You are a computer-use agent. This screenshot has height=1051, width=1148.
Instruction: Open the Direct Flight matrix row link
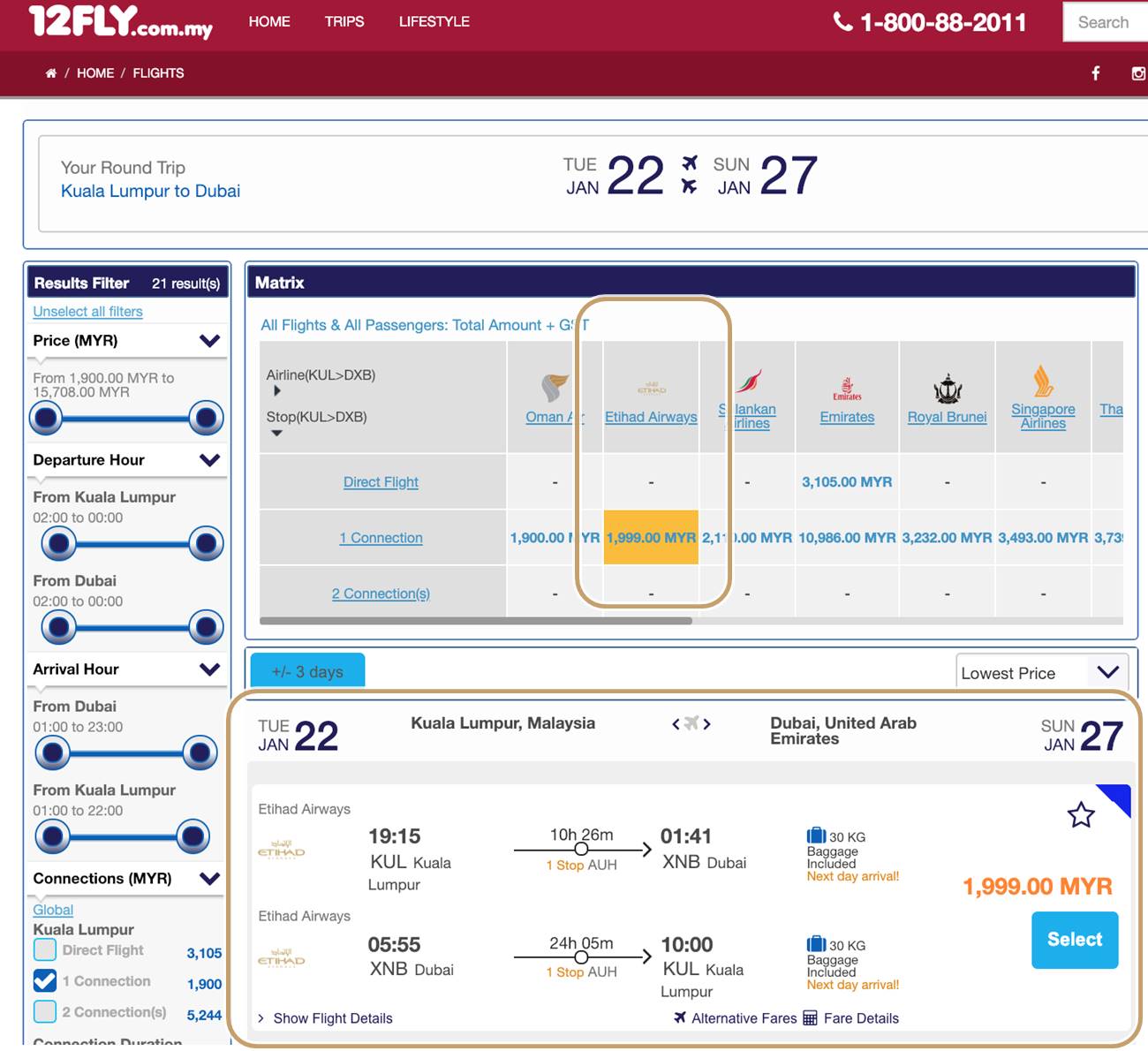(x=381, y=482)
